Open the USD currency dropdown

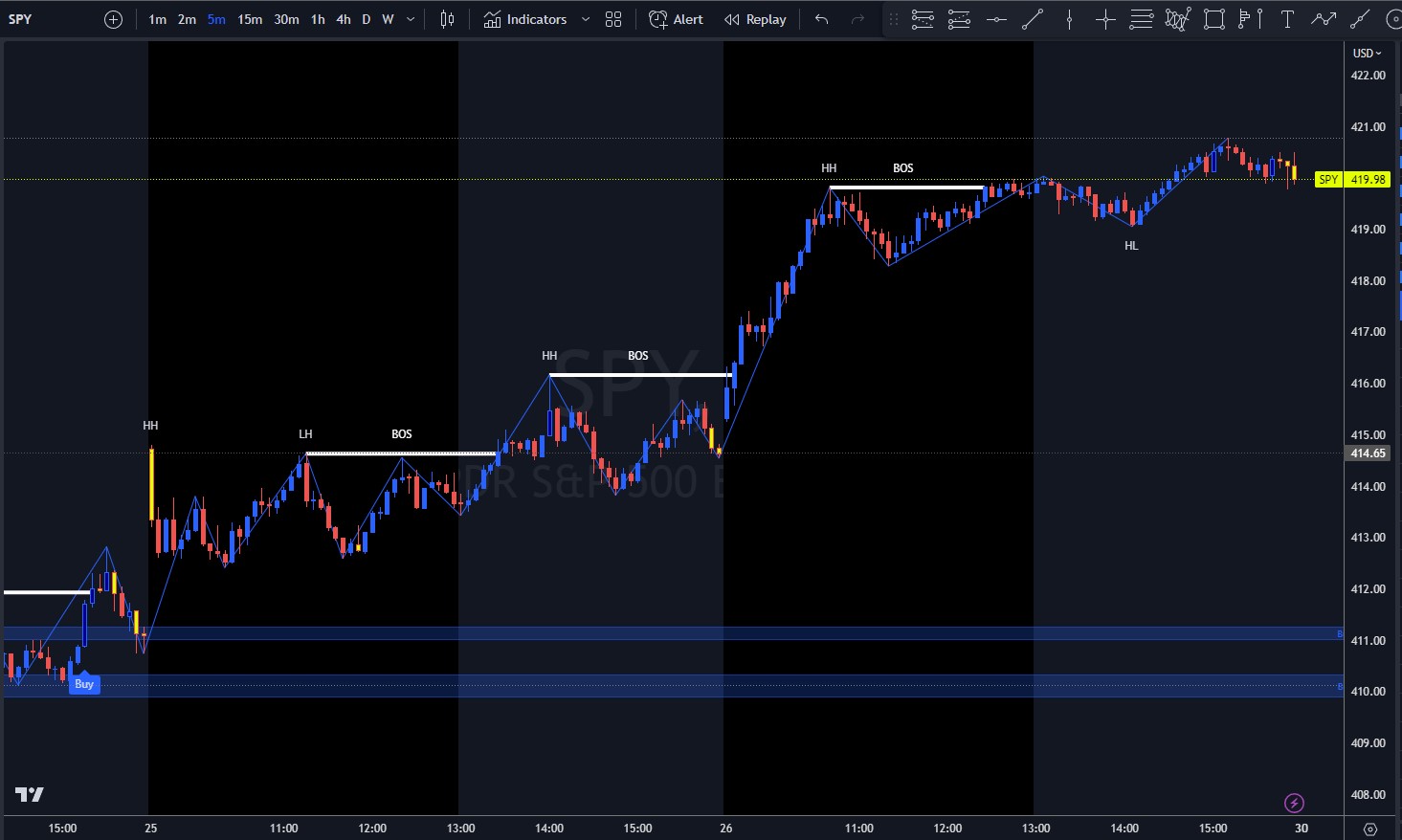pyautogui.click(x=1367, y=53)
